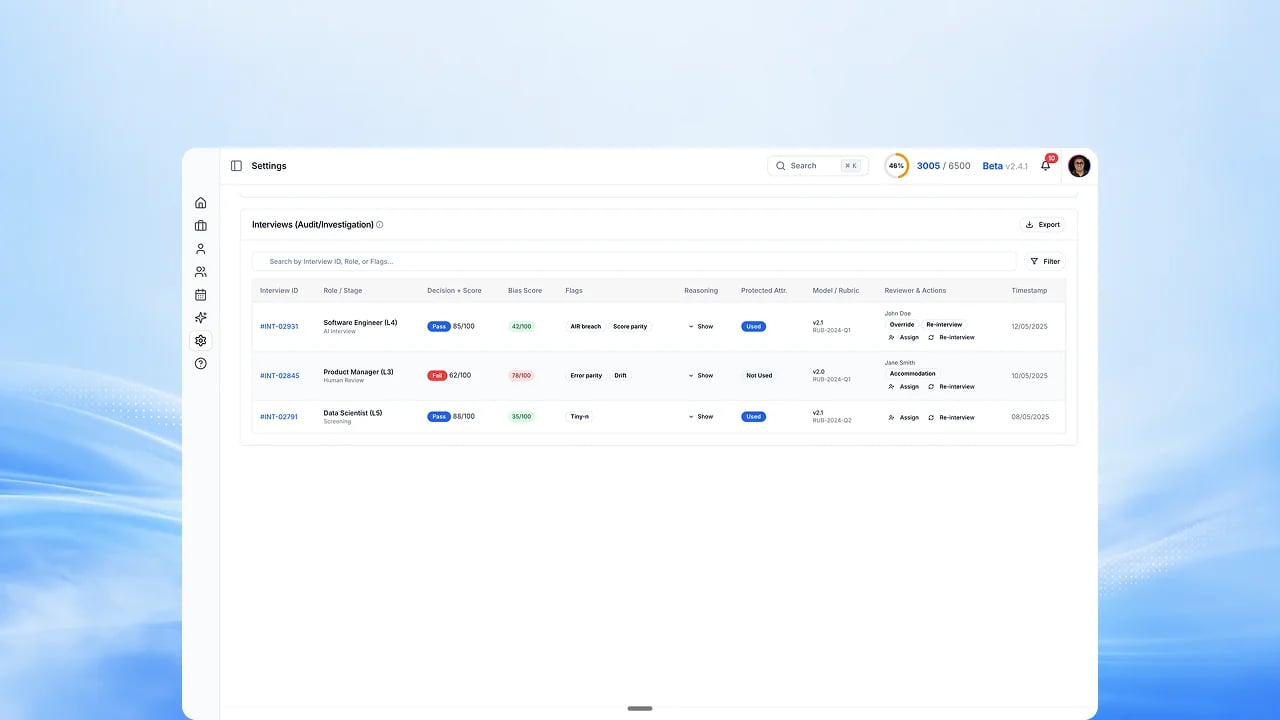This screenshot has width=1280, height=720.
Task: Click the AIR breach flag chip
Action: [x=586, y=327]
